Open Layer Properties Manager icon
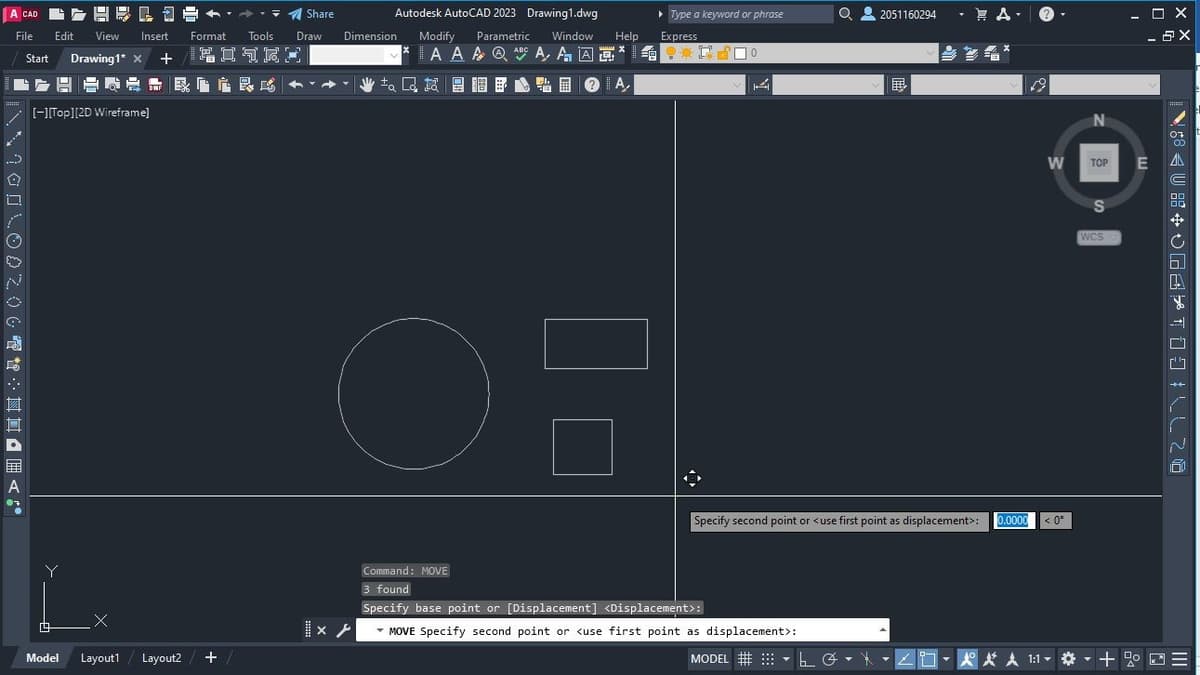1200x675 pixels. coord(648,52)
